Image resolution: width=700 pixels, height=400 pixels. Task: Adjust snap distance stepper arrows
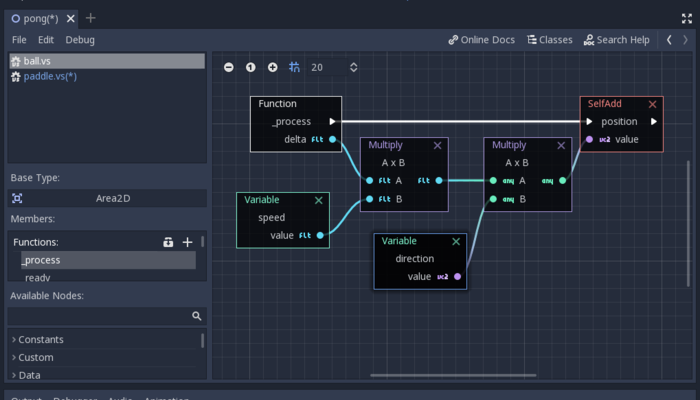pos(353,67)
